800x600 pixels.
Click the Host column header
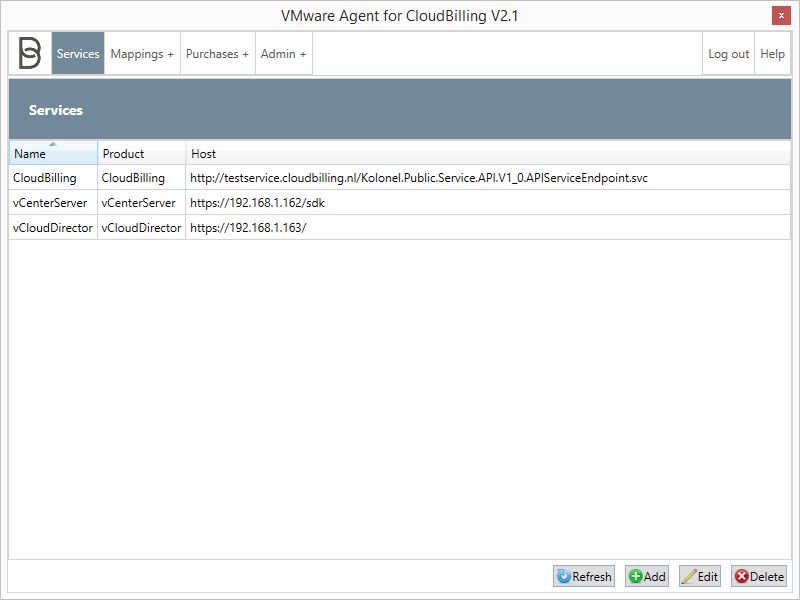click(x=488, y=154)
